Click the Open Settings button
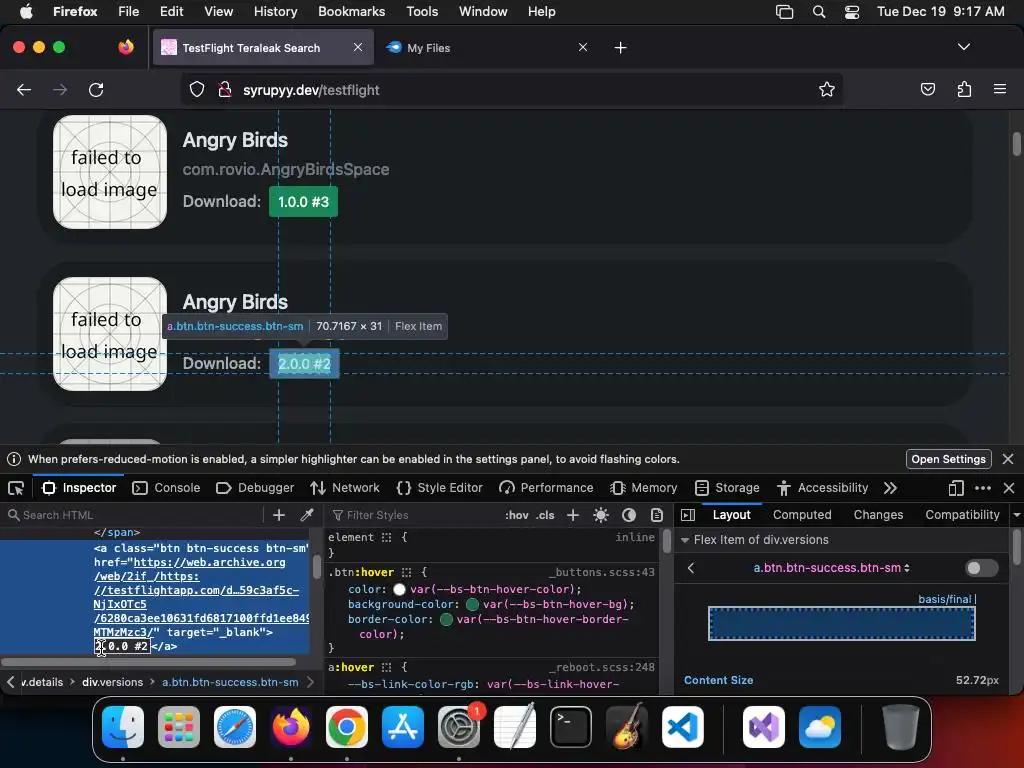 point(948,459)
